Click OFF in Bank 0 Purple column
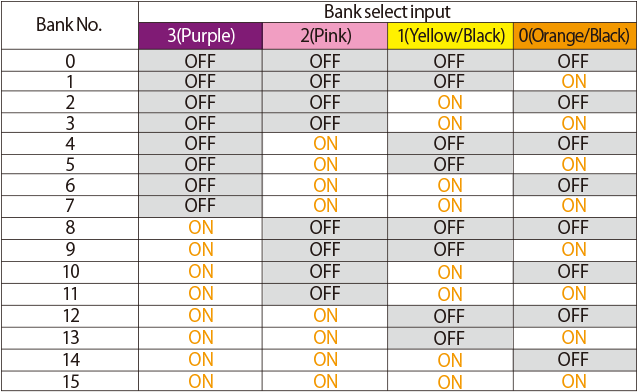This screenshot has height=392, width=640. point(200,61)
